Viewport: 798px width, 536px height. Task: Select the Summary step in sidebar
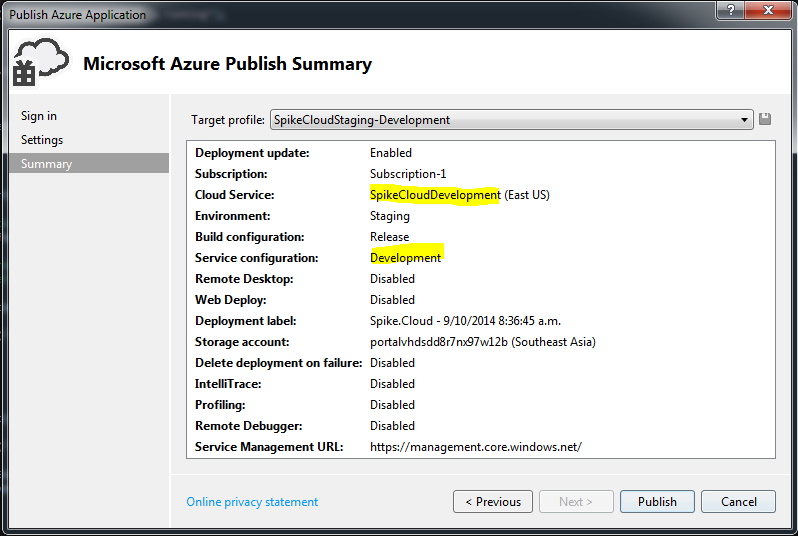click(89, 163)
